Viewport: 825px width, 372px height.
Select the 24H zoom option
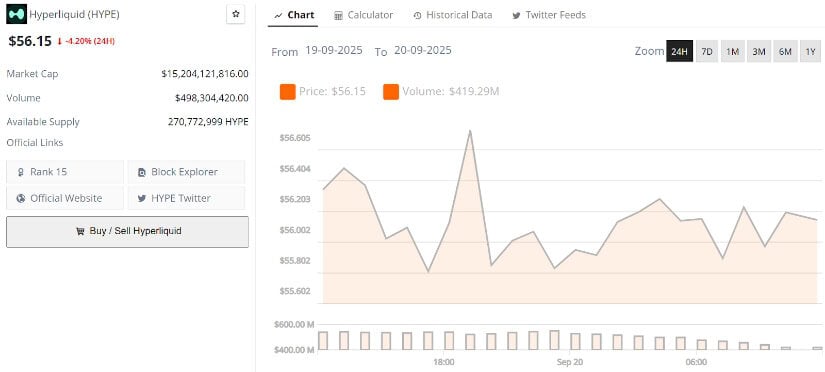coord(679,51)
